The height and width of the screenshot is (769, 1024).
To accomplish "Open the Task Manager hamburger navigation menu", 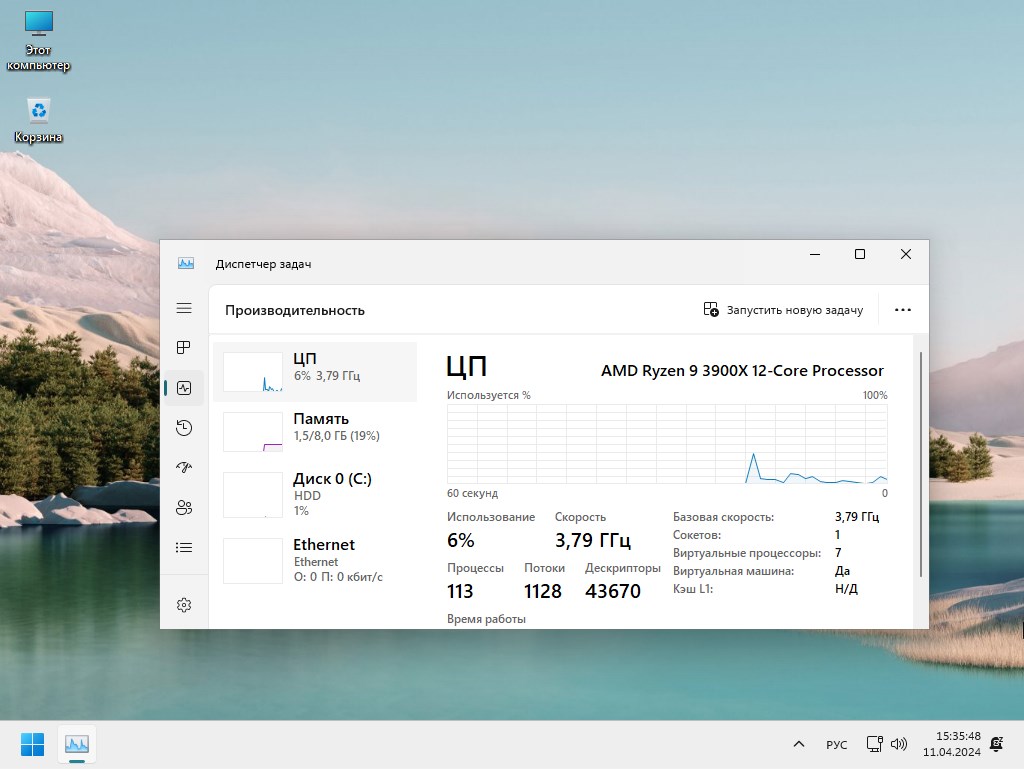I will pos(184,308).
